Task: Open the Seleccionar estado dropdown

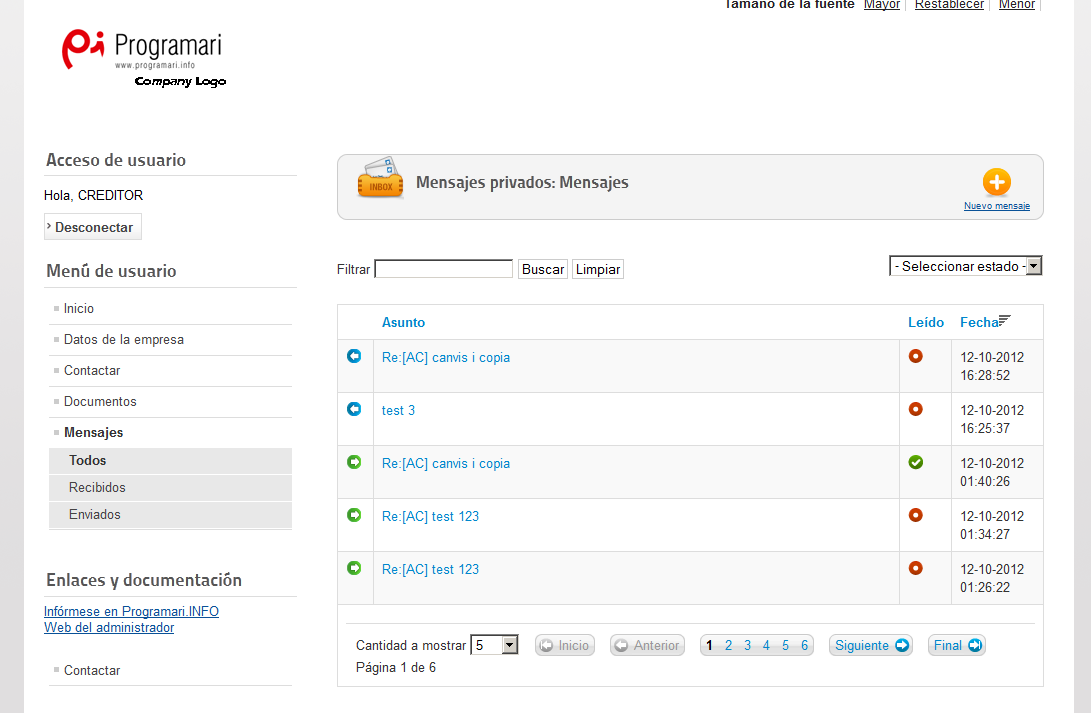Action: pyautogui.click(x=965, y=266)
